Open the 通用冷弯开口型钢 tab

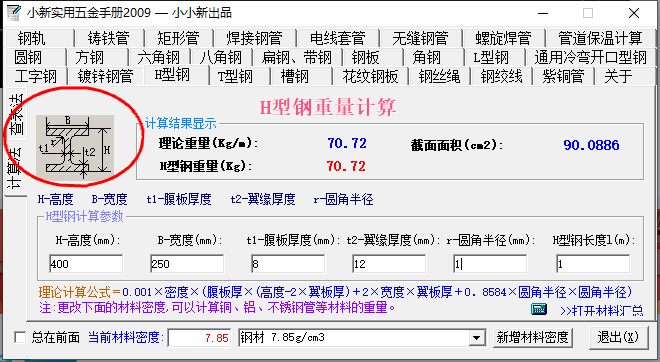point(591,57)
